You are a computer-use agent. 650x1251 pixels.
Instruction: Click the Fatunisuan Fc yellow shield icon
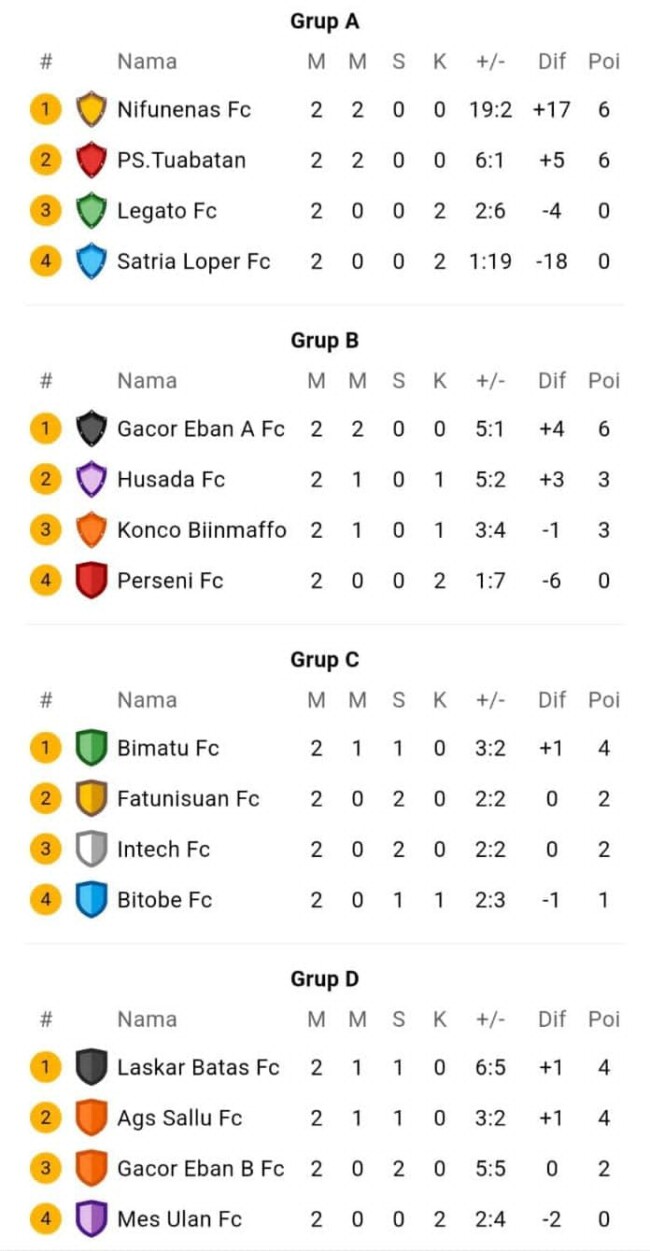pyautogui.click(x=91, y=799)
